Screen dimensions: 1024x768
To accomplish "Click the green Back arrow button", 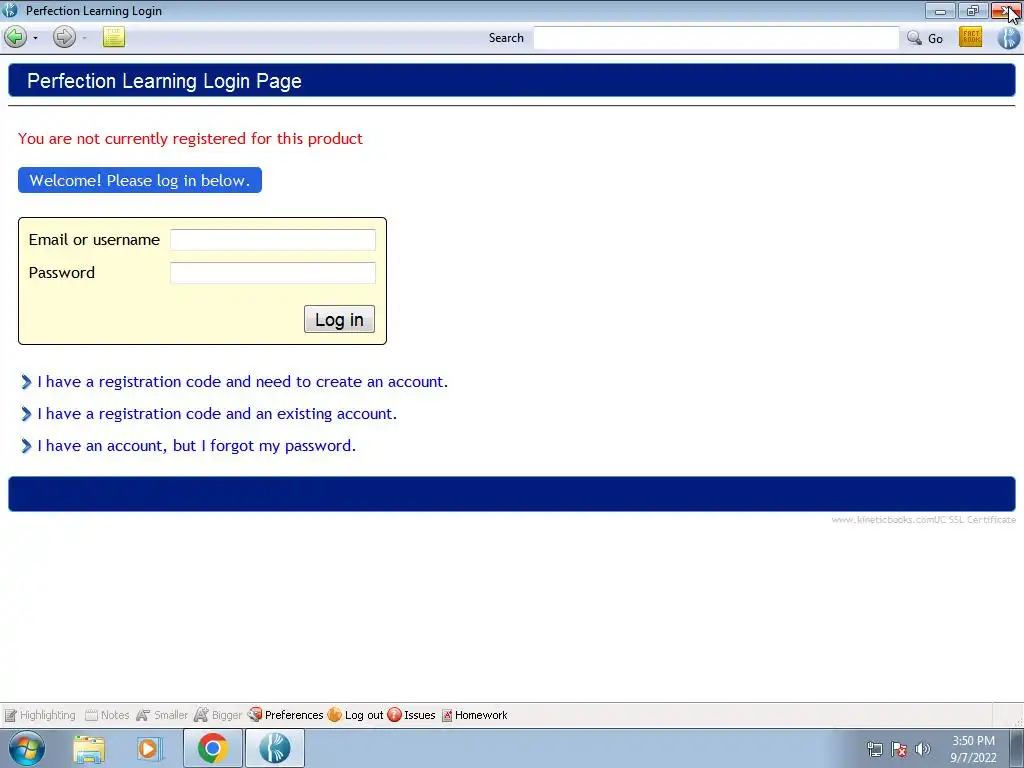I will coord(16,37).
